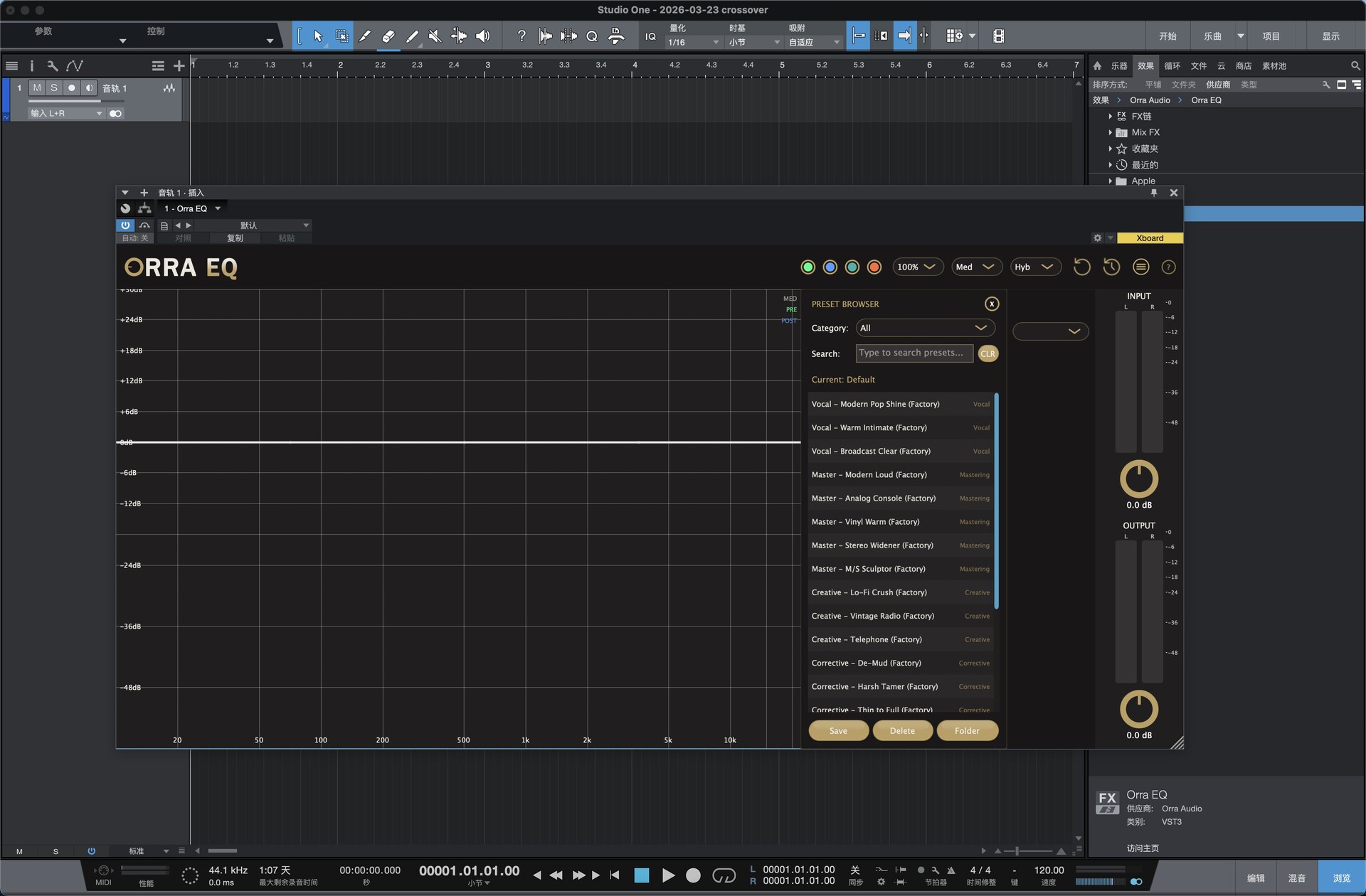Open the Orra EQ menu list icon

[1140, 267]
